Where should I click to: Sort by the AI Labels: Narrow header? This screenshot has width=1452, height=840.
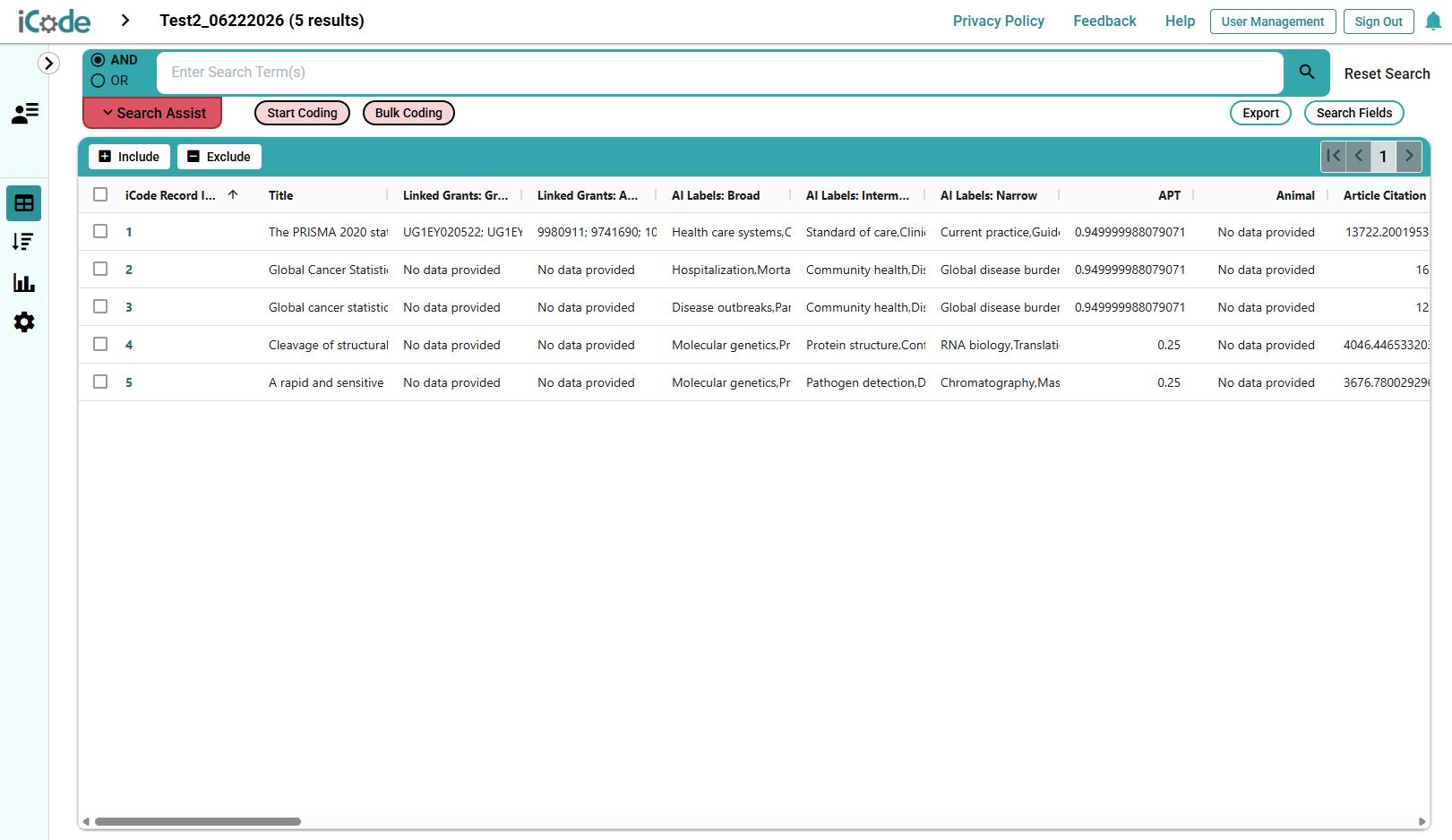pos(989,195)
